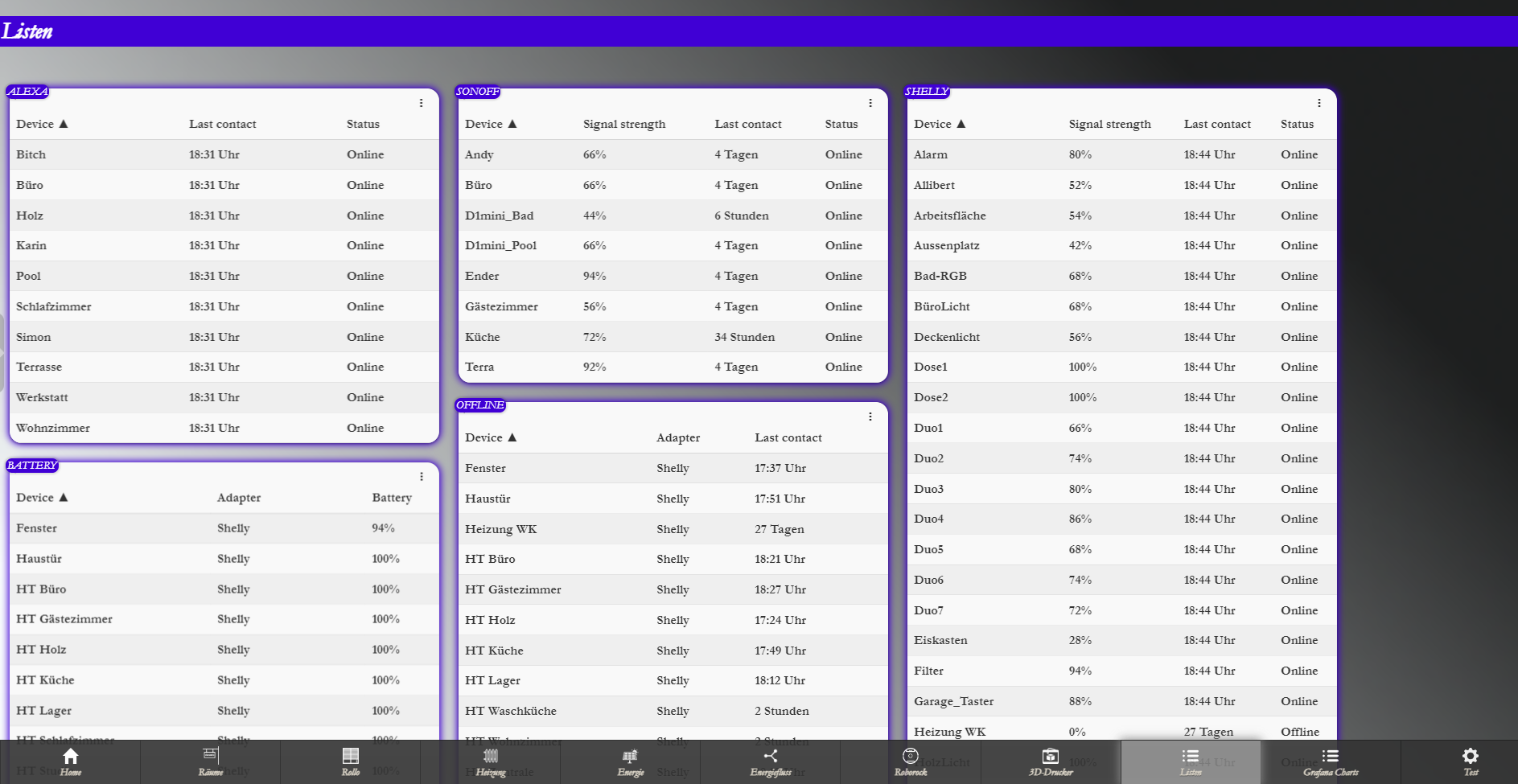This screenshot has width=1518, height=784.
Task: Click the BATTERY card title tag
Action: pyautogui.click(x=32, y=466)
